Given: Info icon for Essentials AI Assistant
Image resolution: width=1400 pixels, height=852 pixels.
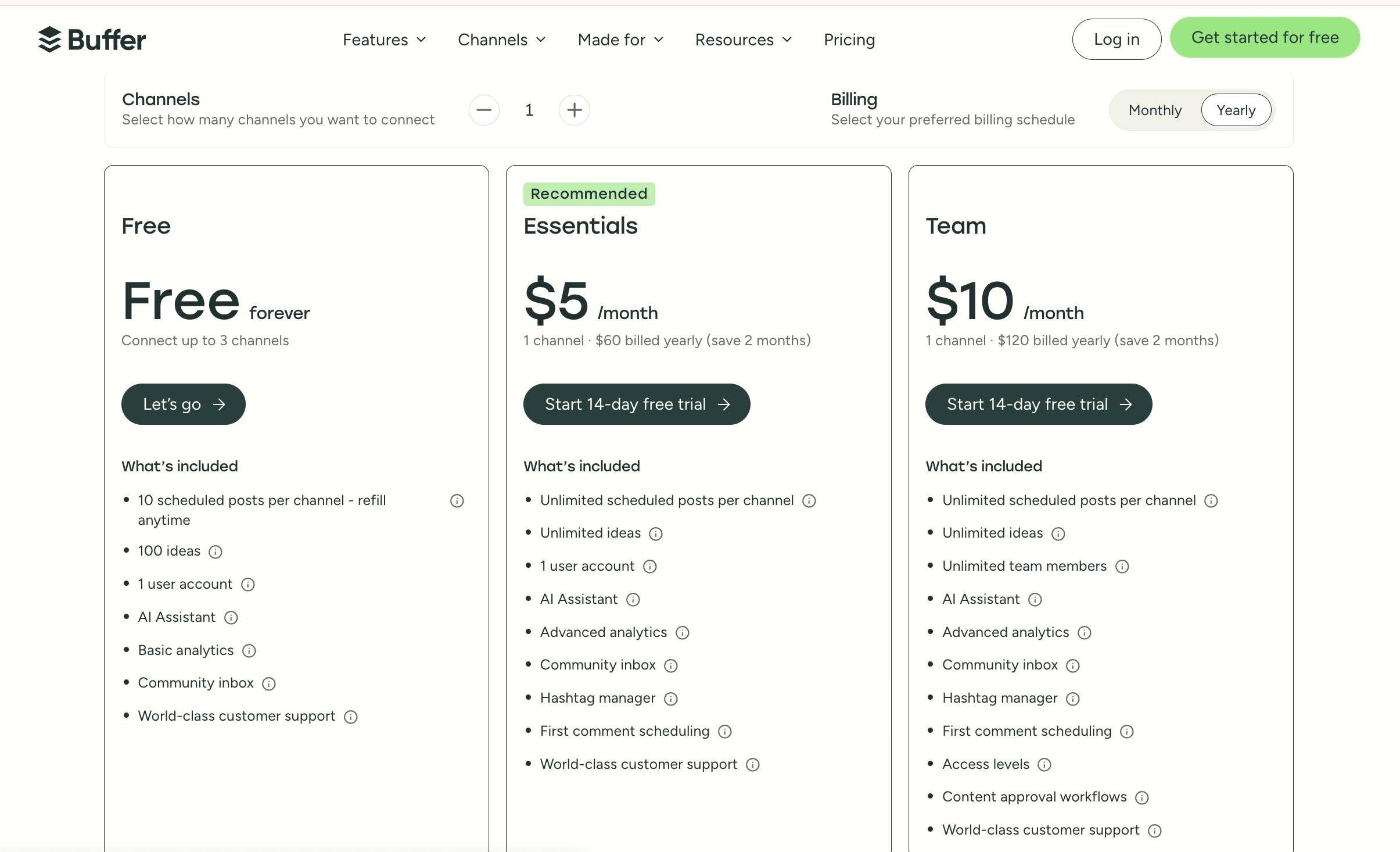Looking at the screenshot, I should (x=633, y=600).
